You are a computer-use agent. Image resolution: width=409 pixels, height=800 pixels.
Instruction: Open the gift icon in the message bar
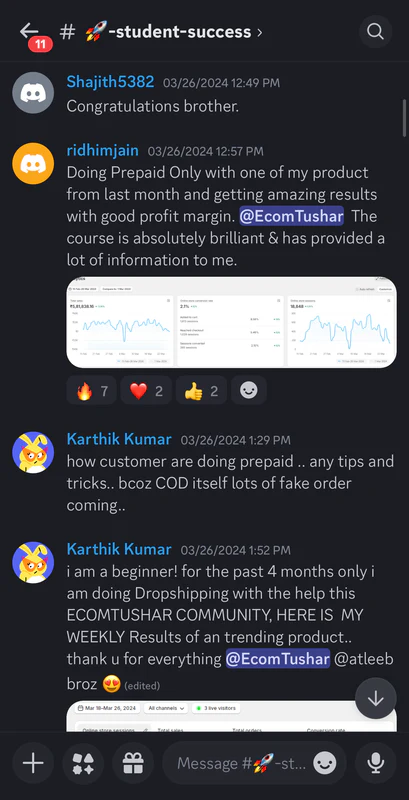[133, 763]
